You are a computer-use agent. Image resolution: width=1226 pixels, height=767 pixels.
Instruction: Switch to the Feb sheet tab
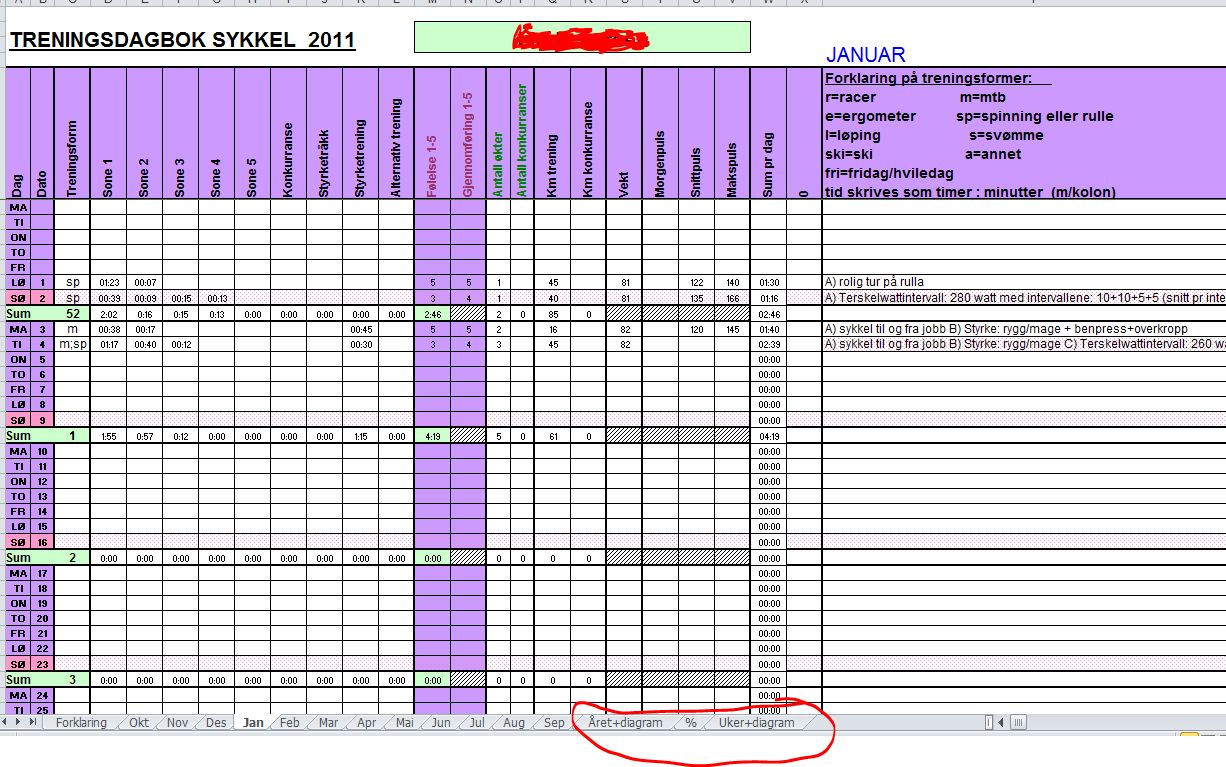pos(289,722)
